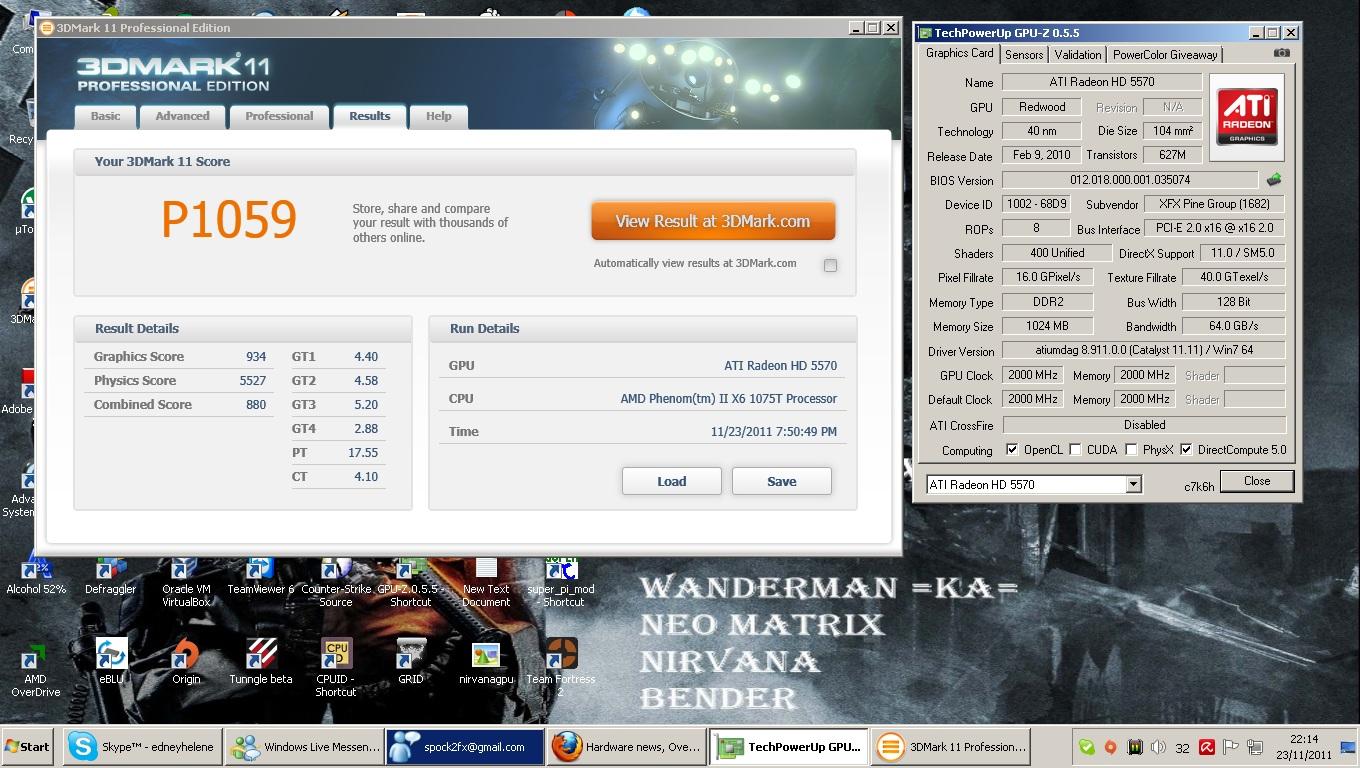The height and width of the screenshot is (768, 1360).
Task: Open Oracle VM VirtualBox desktop shortcut
Action: click(x=186, y=583)
